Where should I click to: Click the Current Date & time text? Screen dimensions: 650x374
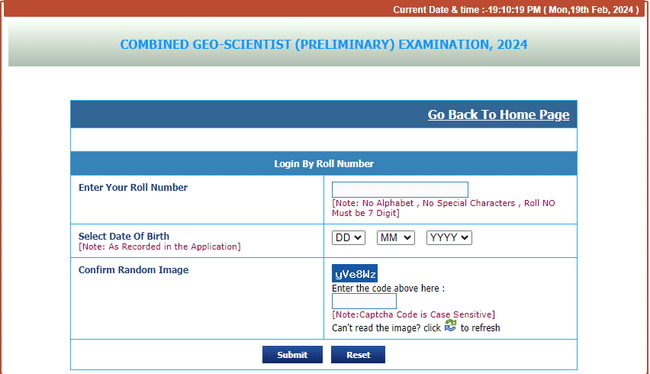[x=516, y=10]
